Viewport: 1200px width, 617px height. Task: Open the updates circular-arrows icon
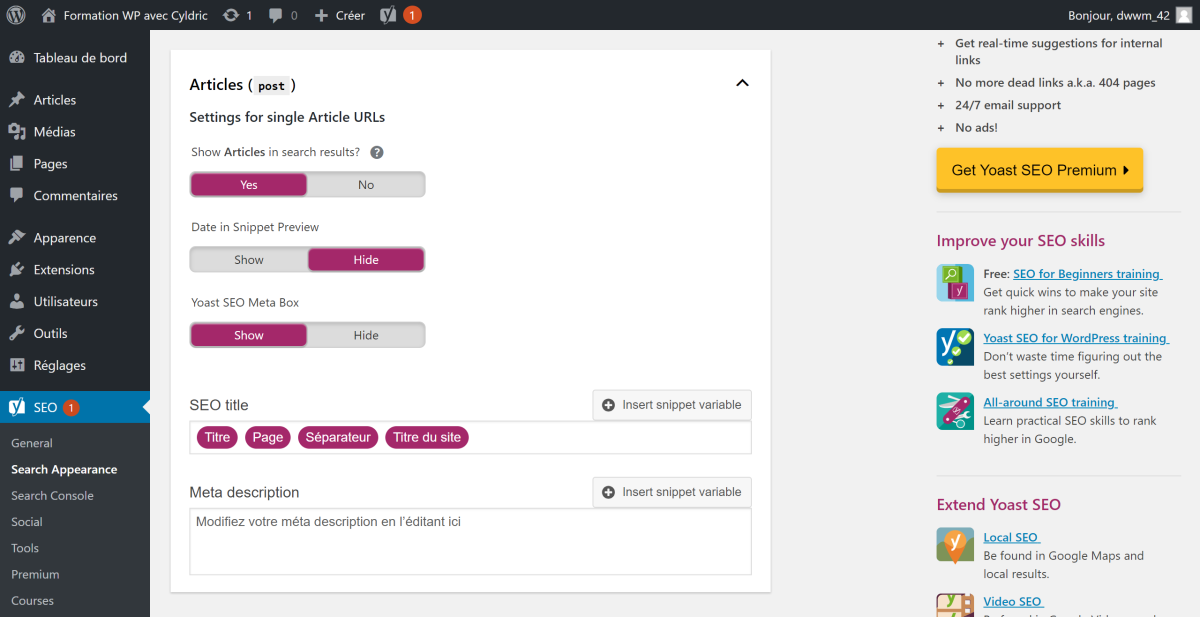click(231, 15)
